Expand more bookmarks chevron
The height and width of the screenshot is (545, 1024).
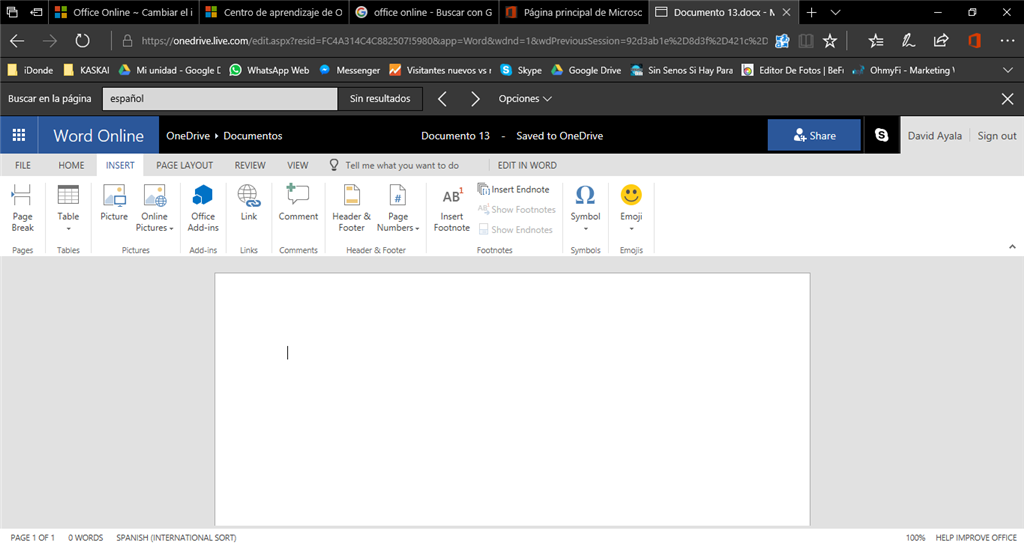[1008, 70]
